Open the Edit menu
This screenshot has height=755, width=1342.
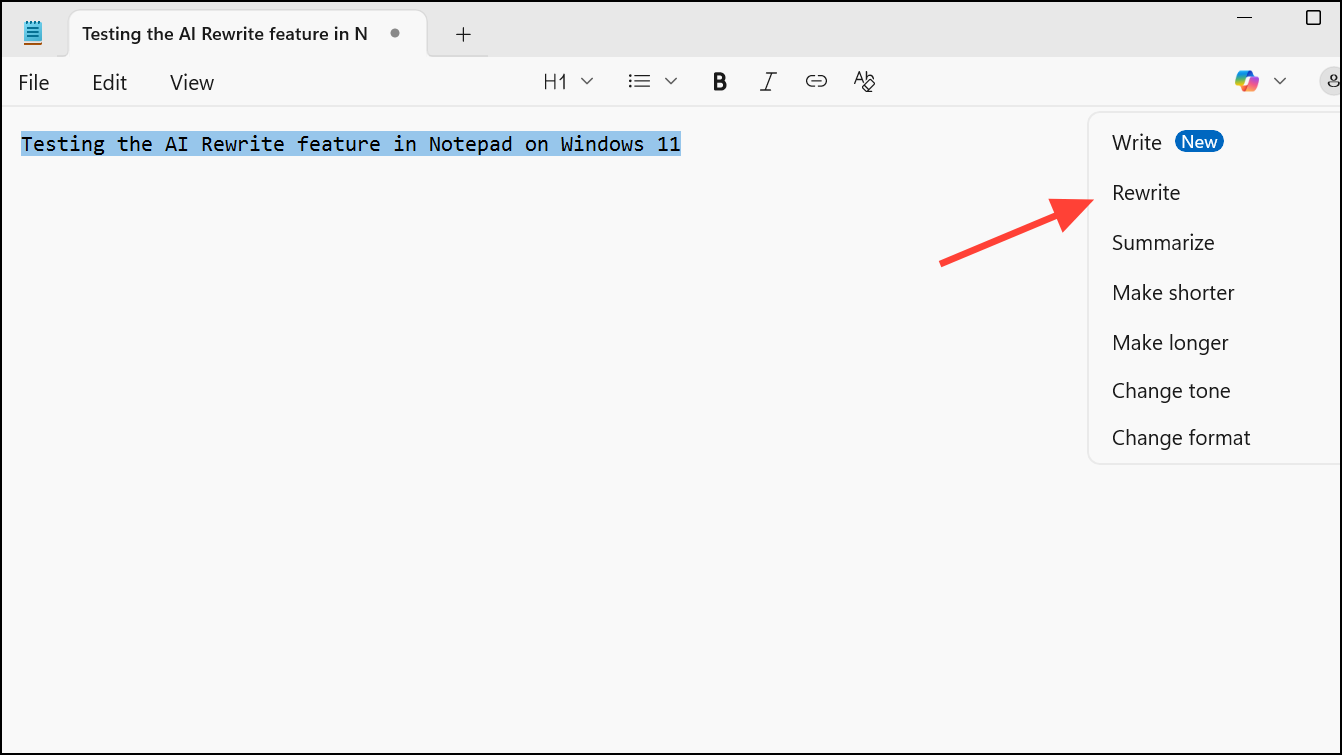pos(109,82)
